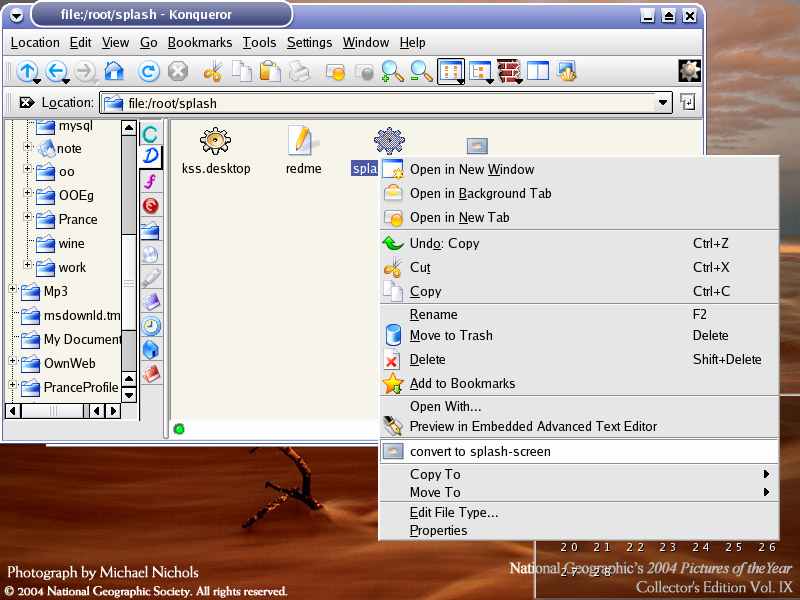Click the Print toolbar icon
Viewport: 800px width, 600px height.
click(x=299, y=71)
